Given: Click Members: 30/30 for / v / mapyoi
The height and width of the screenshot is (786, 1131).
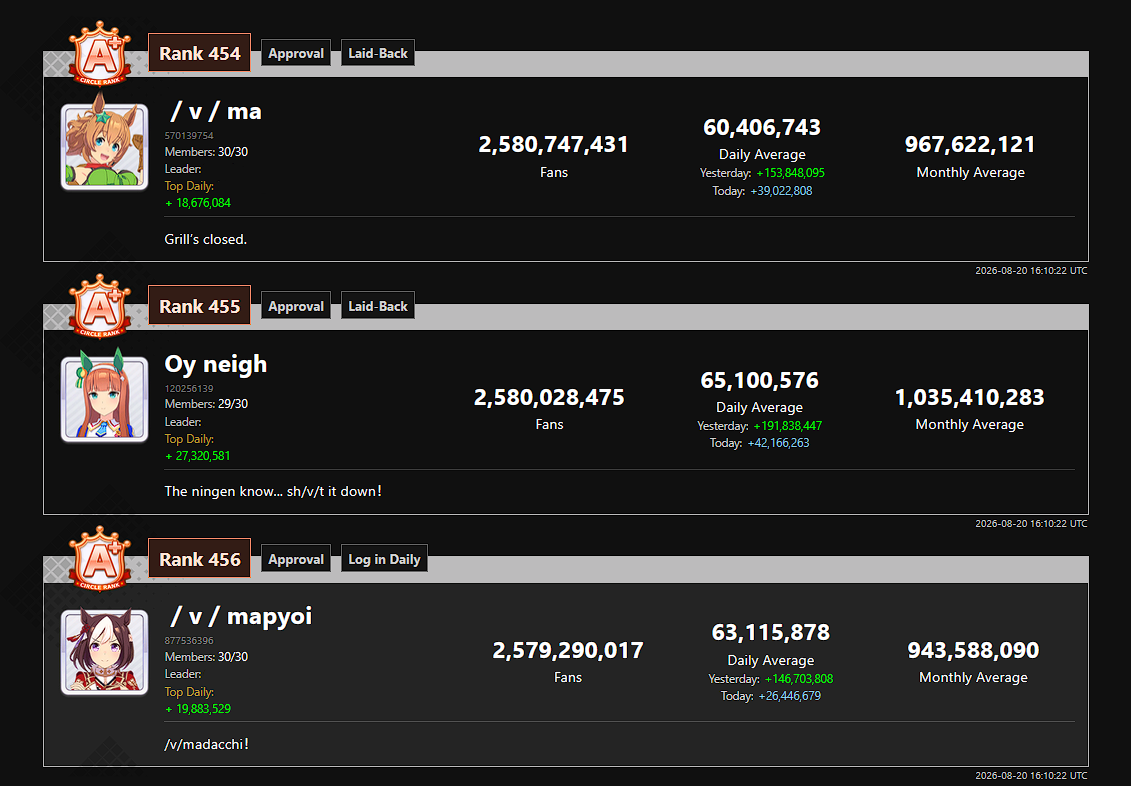Looking at the screenshot, I should tap(206, 657).
